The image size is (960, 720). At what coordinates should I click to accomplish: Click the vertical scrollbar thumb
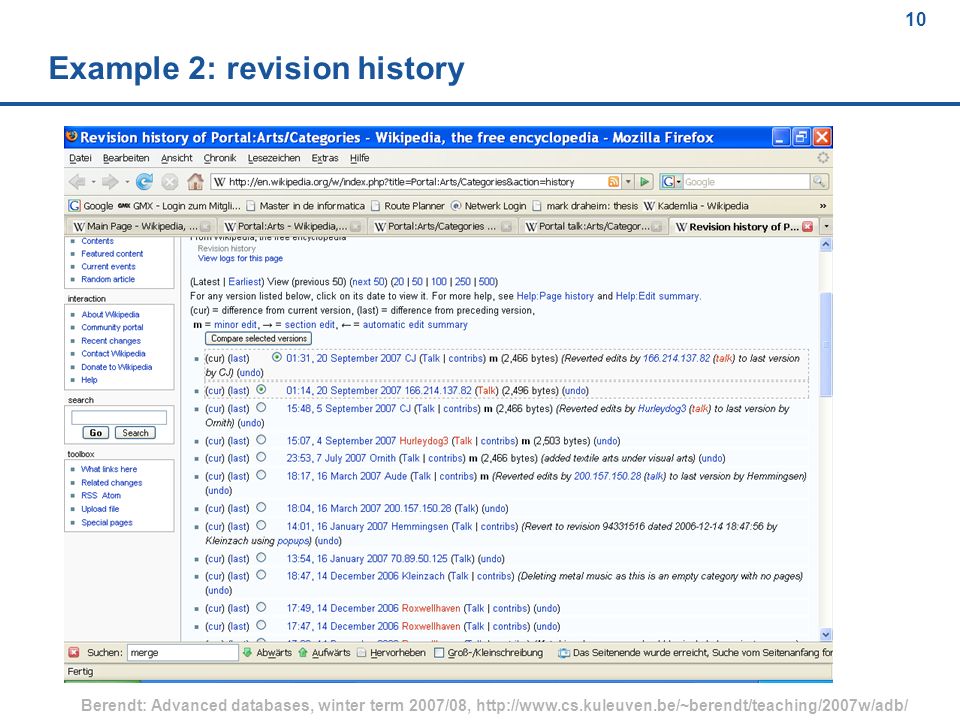[x=825, y=344]
